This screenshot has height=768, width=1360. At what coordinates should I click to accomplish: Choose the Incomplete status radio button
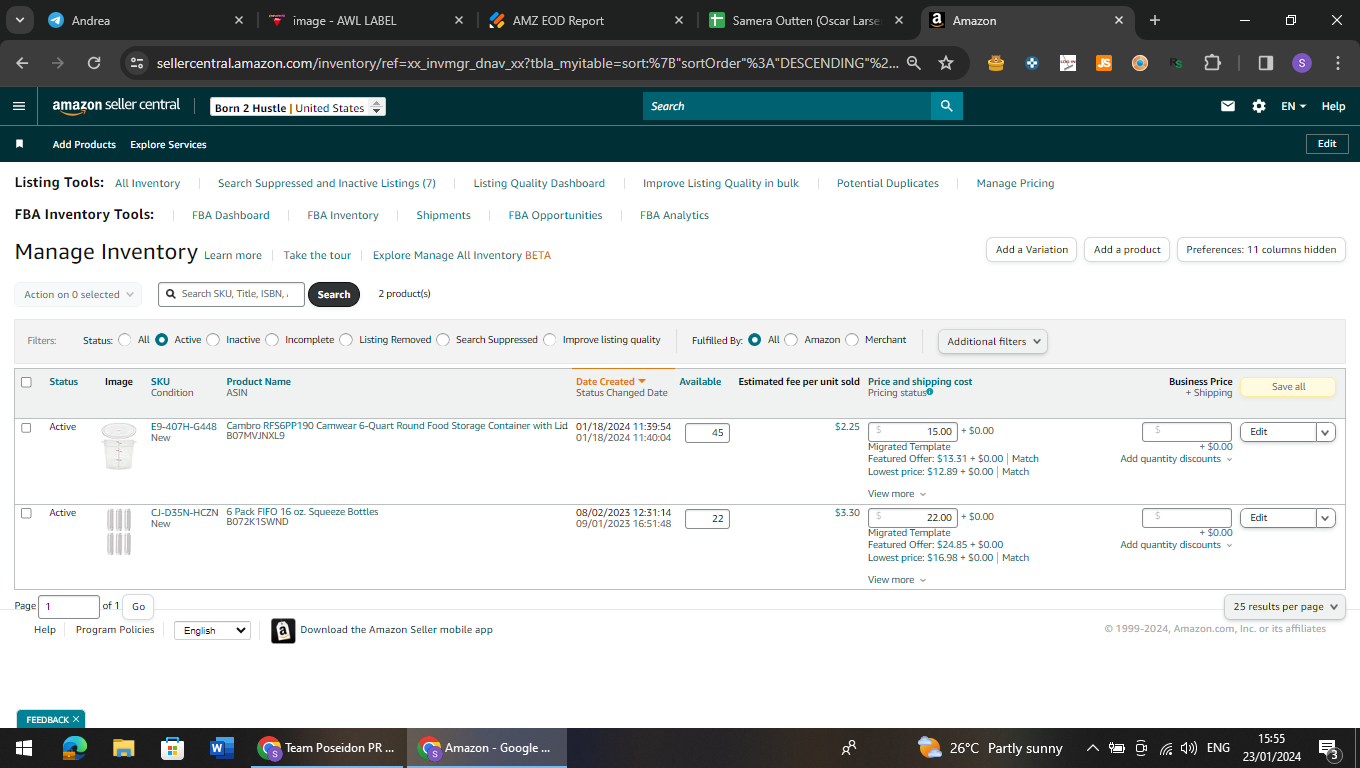tap(272, 340)
